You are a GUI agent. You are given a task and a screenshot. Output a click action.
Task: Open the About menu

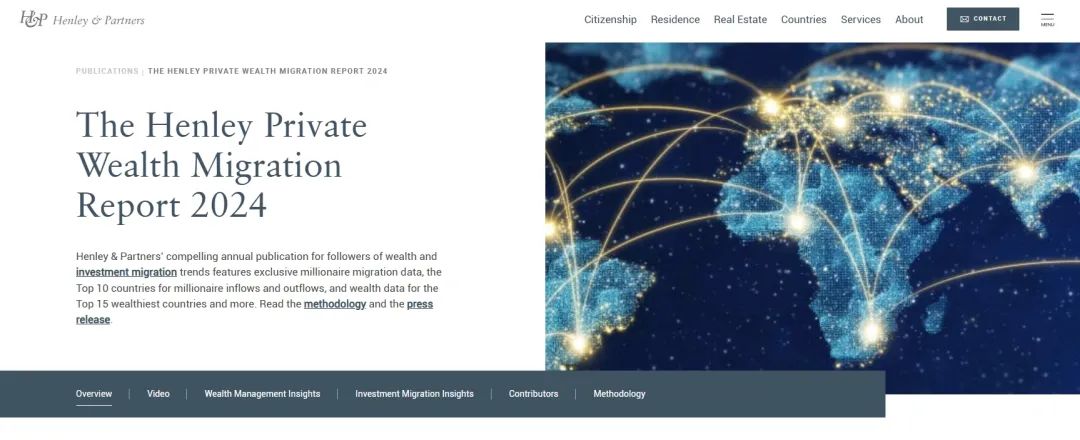point(909,19)
